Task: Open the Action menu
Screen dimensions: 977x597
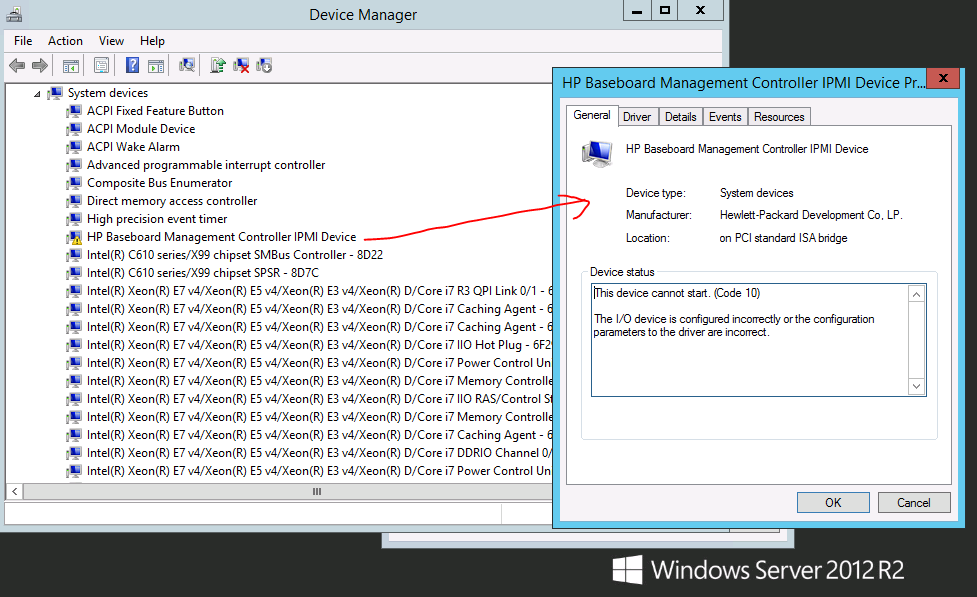Action: [65, 41]
